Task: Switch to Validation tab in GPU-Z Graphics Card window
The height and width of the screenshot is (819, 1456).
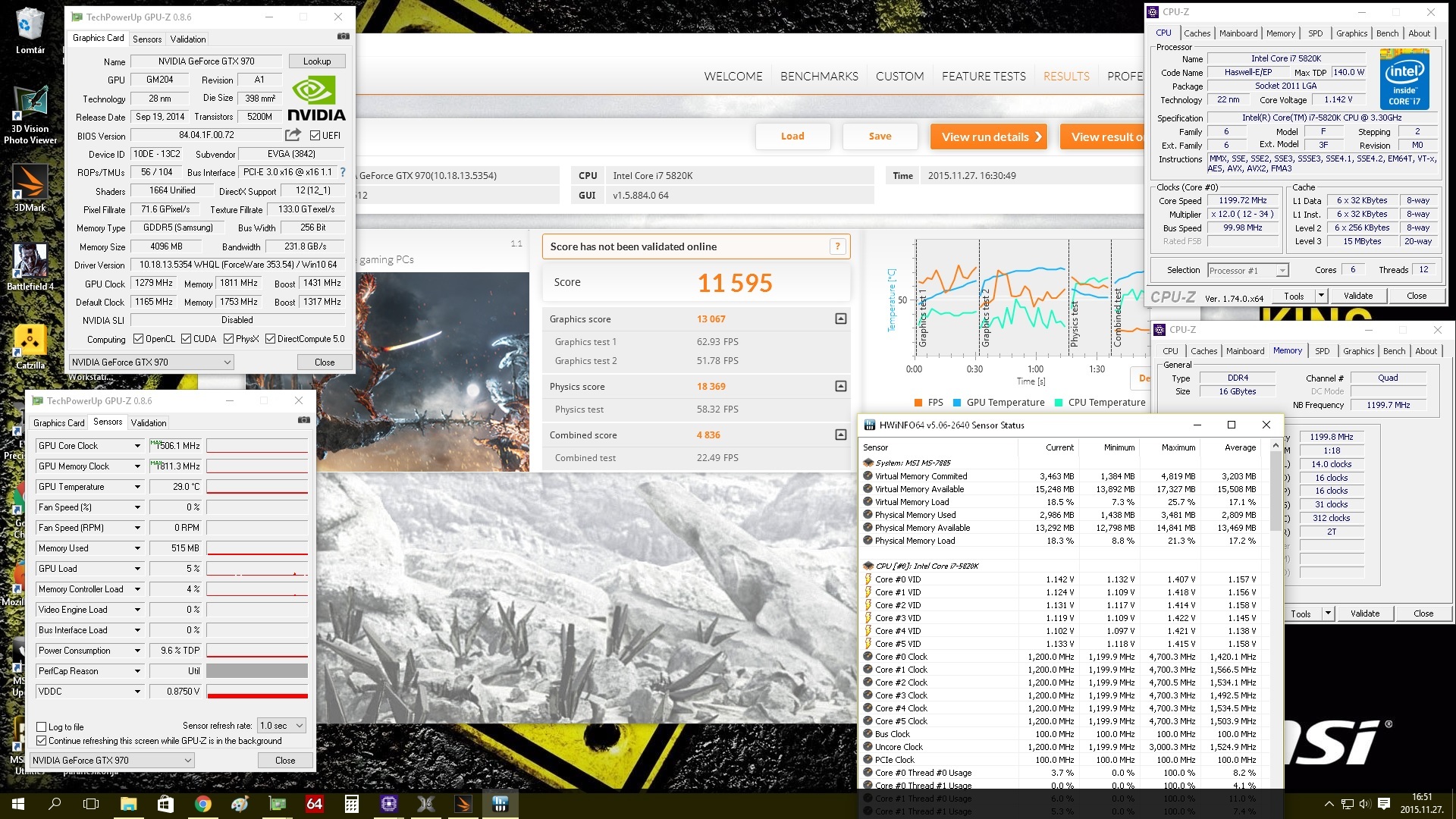Action: (x=187, y=39)
